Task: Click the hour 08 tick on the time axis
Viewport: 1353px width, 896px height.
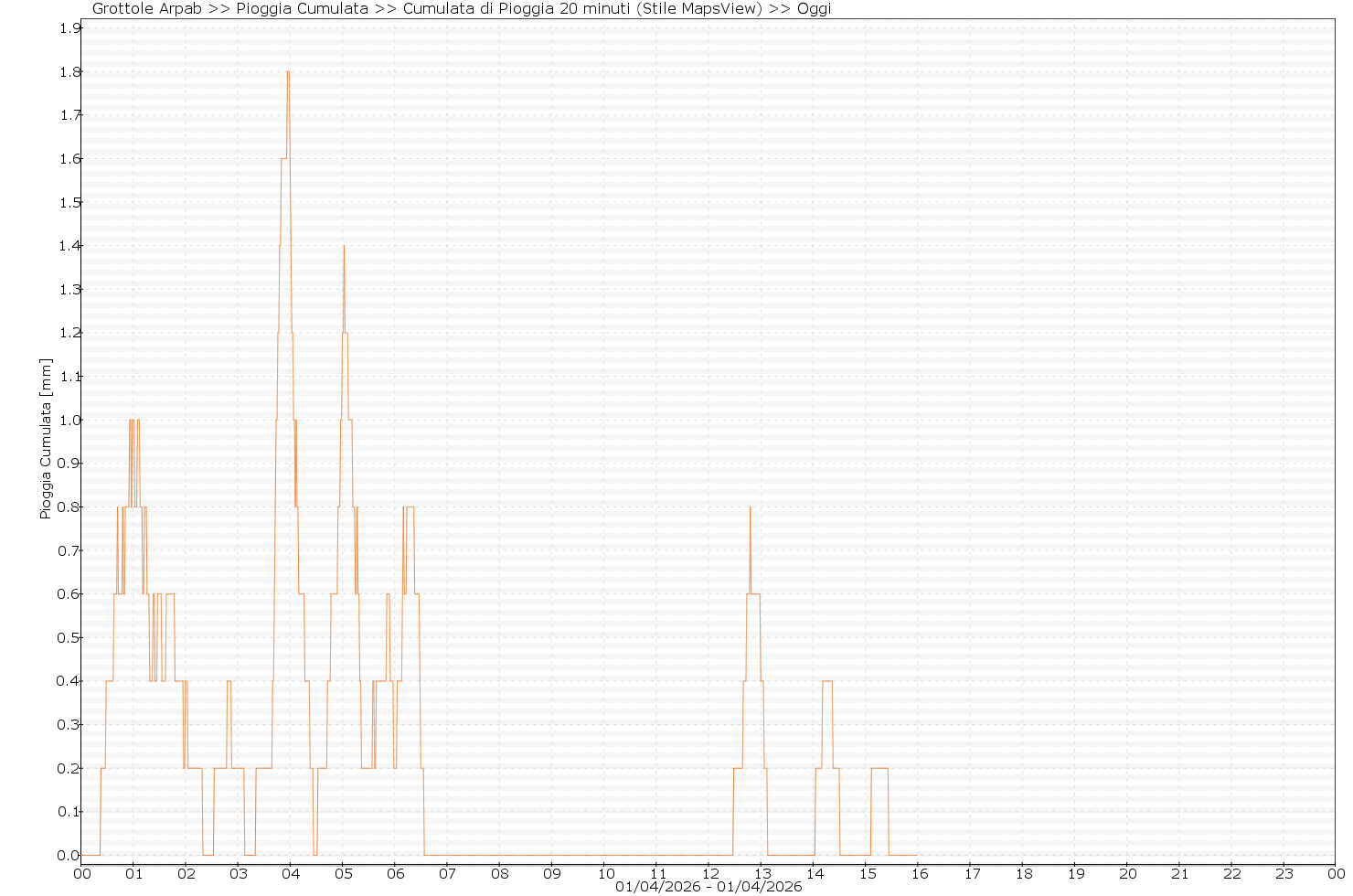Action: (x=499, y=873)
